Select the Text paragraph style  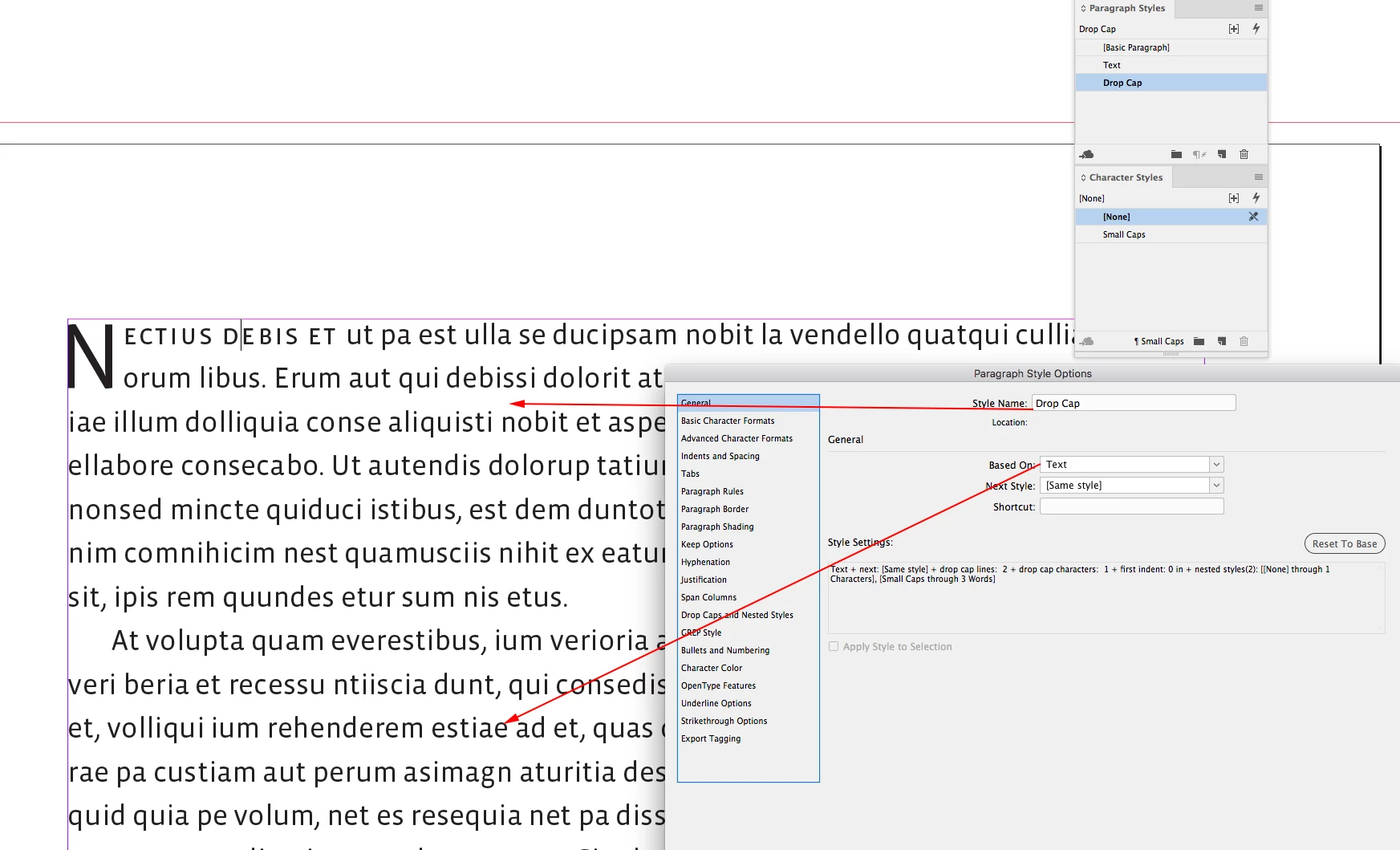pos(1171,65)
